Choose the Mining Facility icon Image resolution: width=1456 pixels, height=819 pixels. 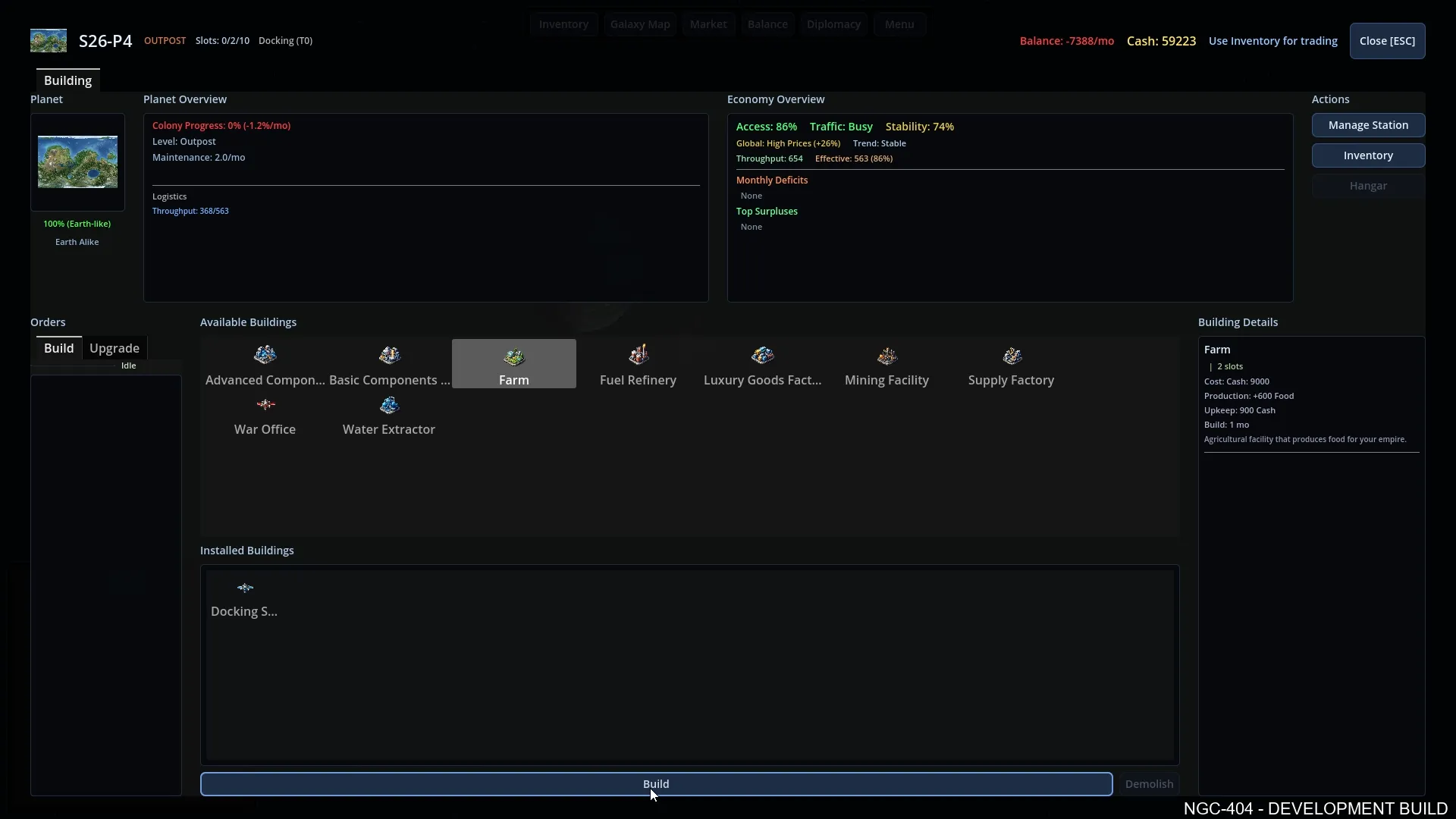pos(886,355)
